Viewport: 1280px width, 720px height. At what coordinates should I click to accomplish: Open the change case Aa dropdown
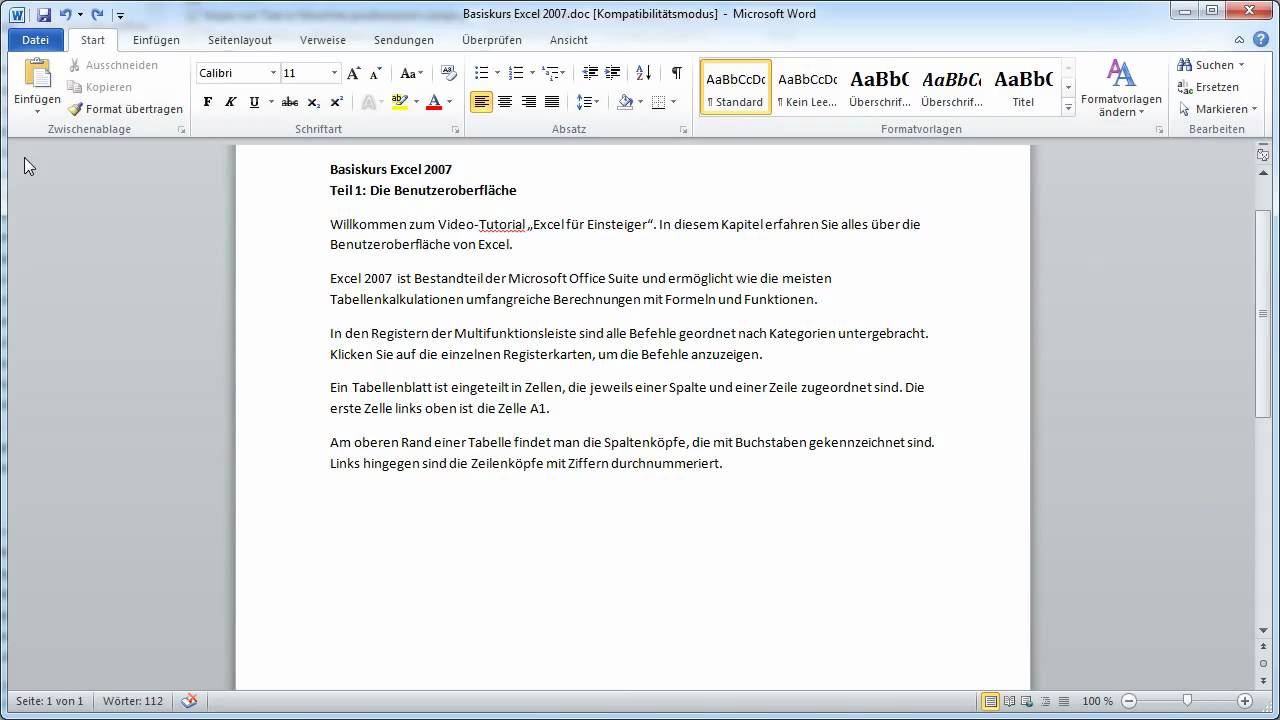411,73
